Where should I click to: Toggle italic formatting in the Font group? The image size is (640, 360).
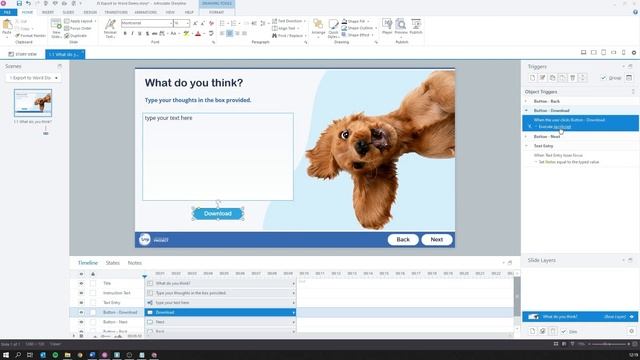click(132, 33)
